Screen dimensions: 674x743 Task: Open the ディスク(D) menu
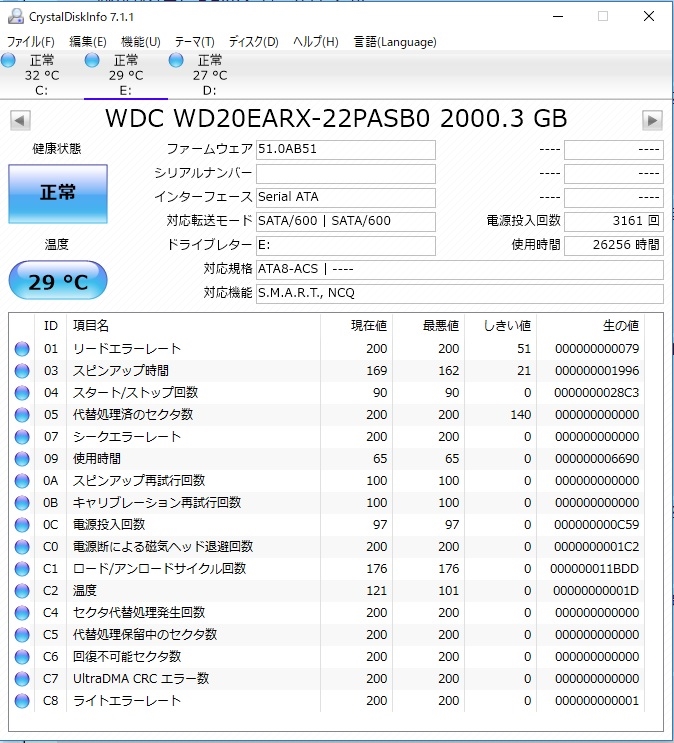[x=254, y=42]
